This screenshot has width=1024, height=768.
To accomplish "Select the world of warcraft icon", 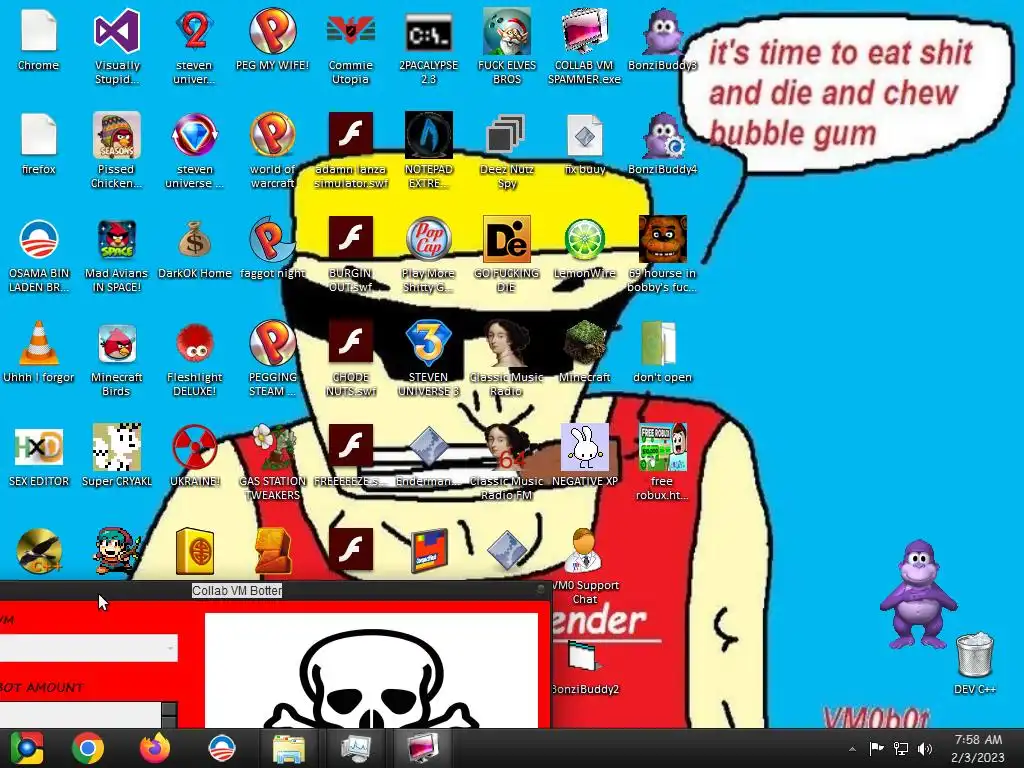I will click(x=272, y=151).
